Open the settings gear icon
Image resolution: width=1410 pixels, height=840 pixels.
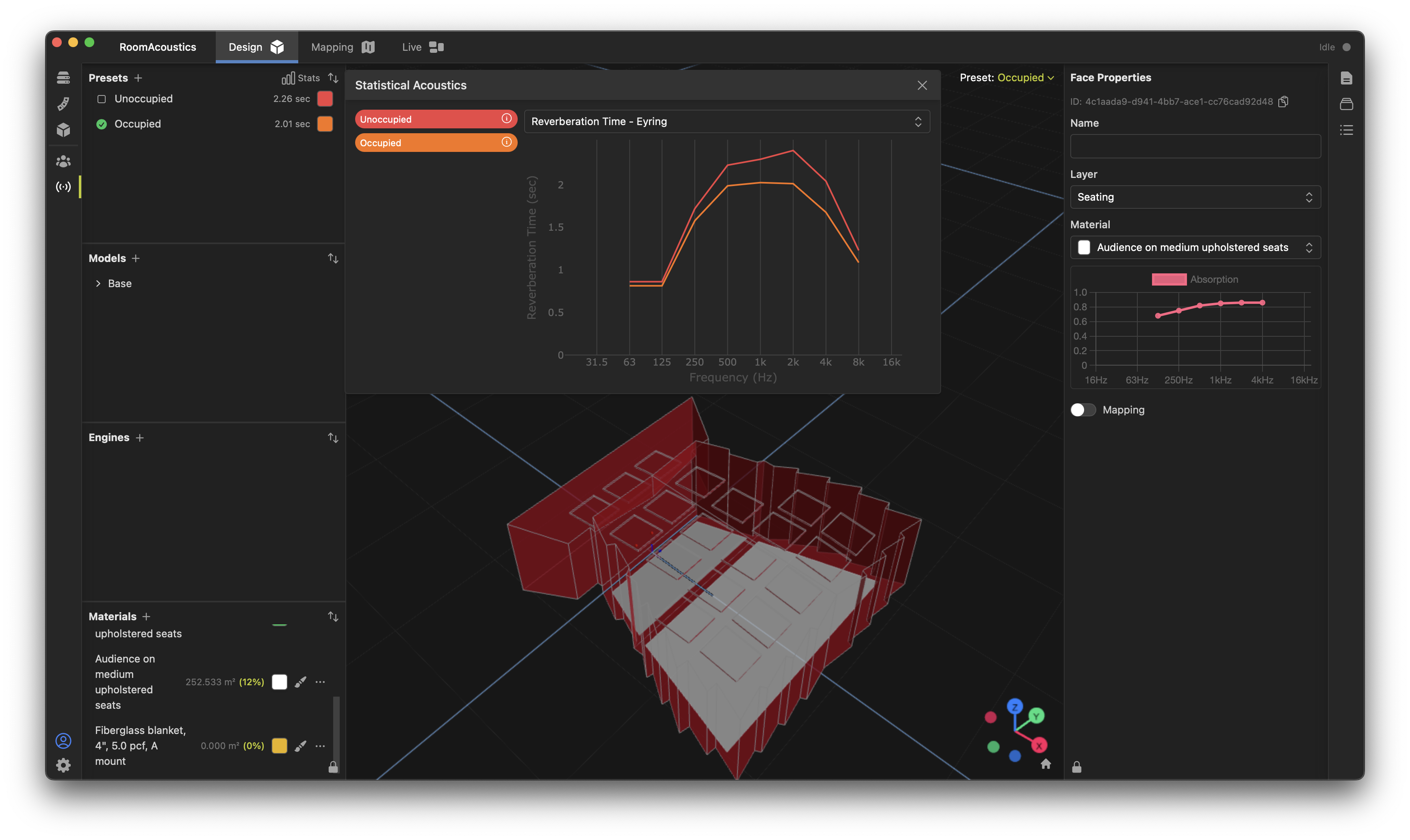pos(63,765)
